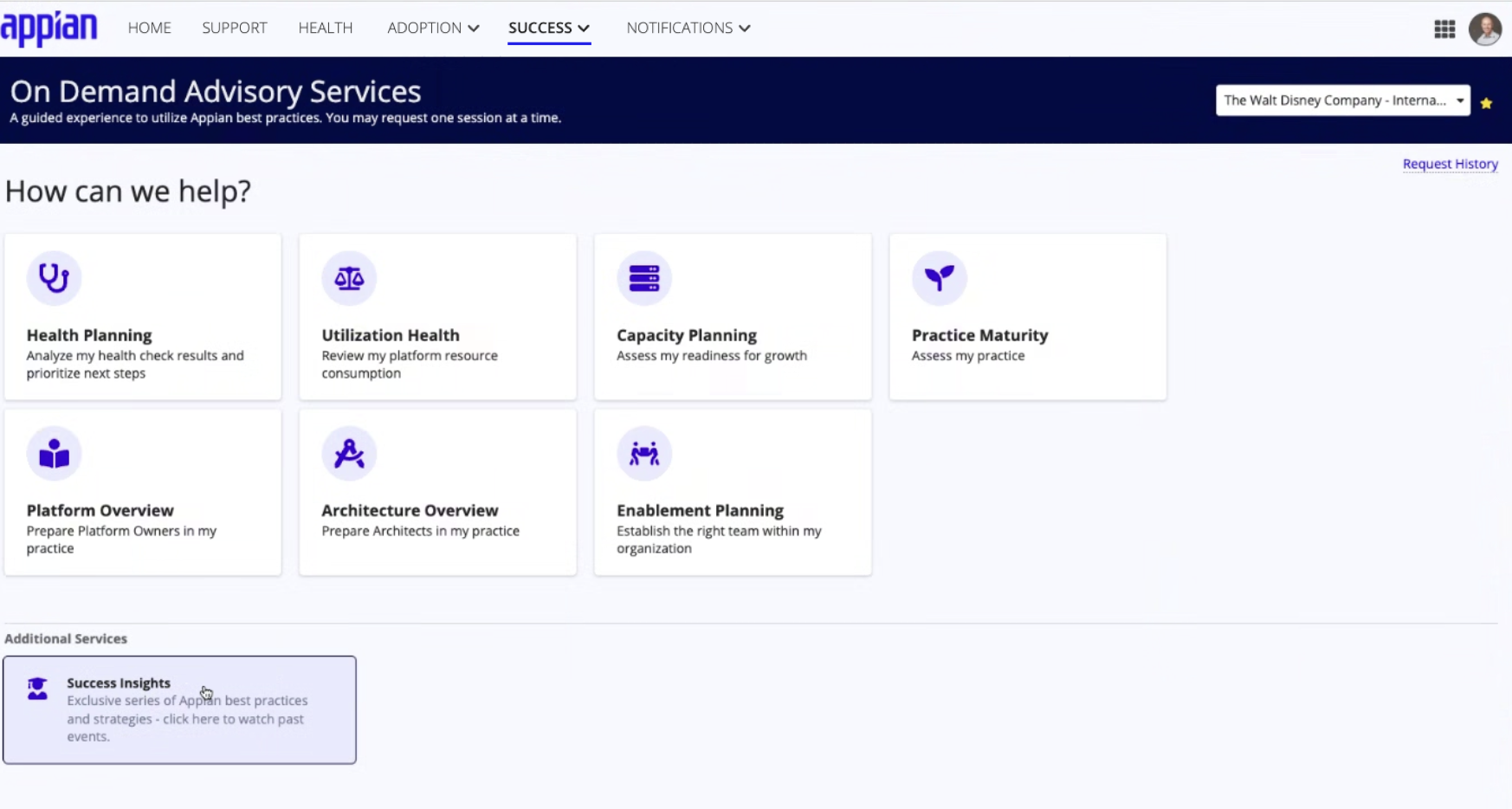Select the Platform Overview card title
The height and width of the screenshot is (809, 1512).
tap(100, 510)
